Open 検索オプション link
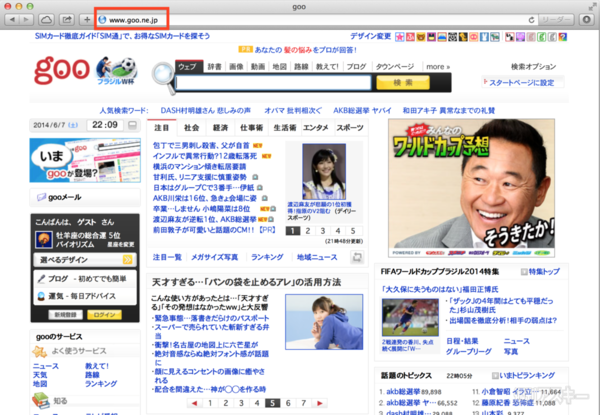The width and height of the screenshot is (600, 415). (533, 67)
